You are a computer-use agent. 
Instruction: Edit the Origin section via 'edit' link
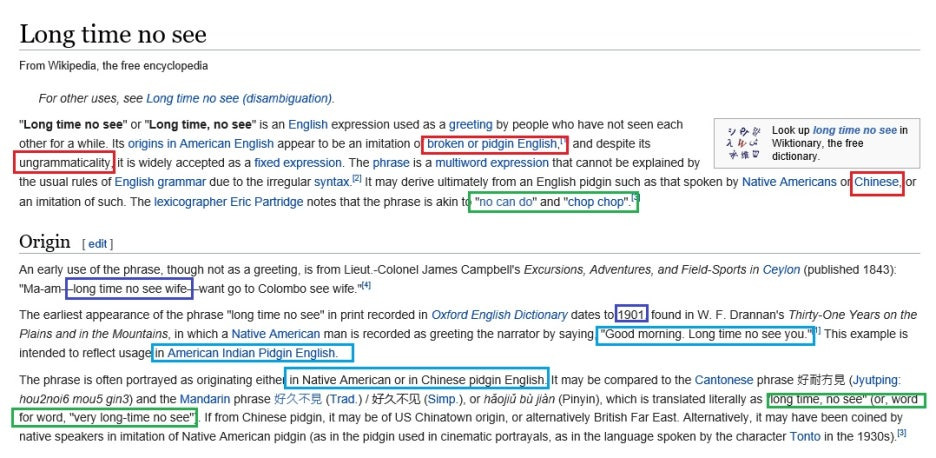pos(97,244)
